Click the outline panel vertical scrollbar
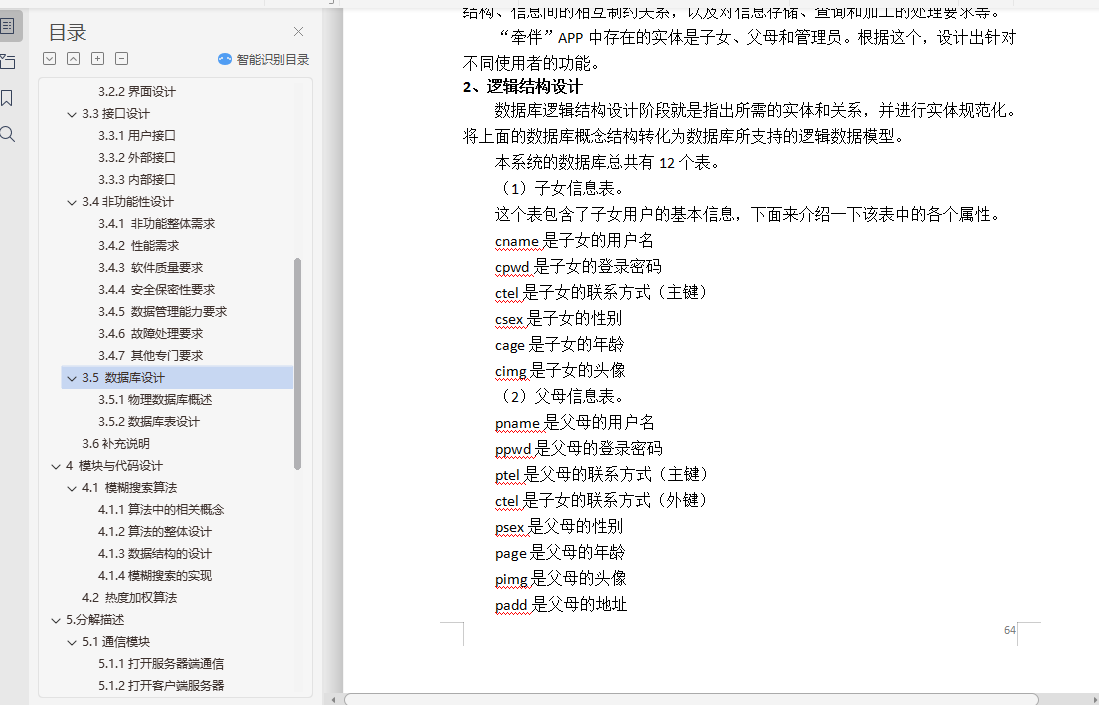Image resolution: width=1099 pixels, height=705 pixels. [x=297, y=364]
